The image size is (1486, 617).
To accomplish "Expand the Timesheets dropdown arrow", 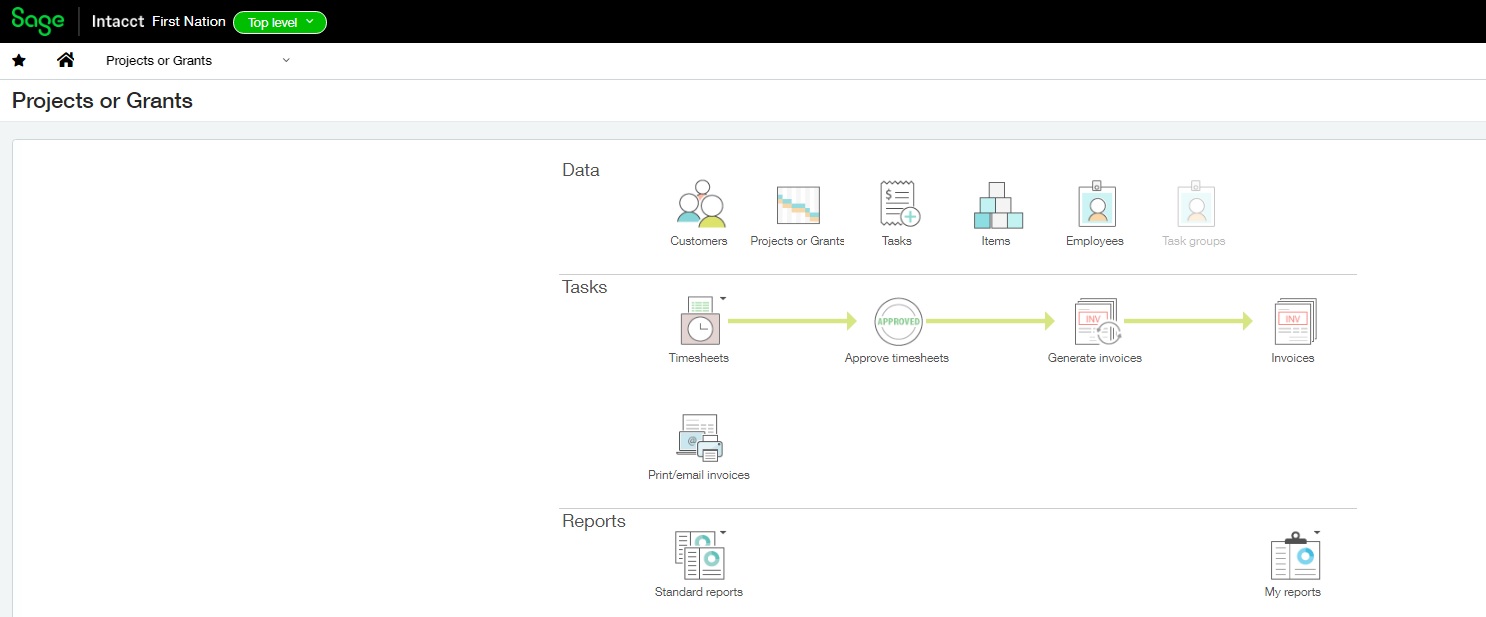I will click(722, 298).
